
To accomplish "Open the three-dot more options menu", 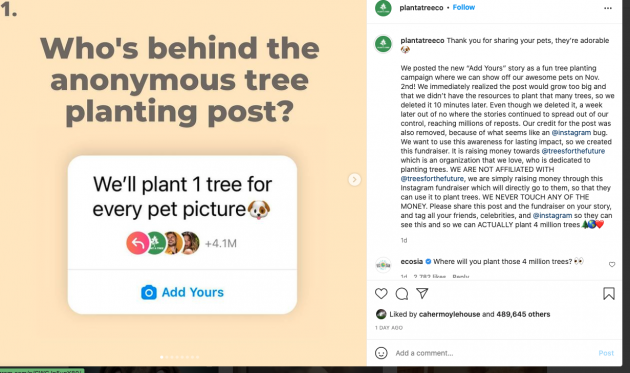I will 608,8.
